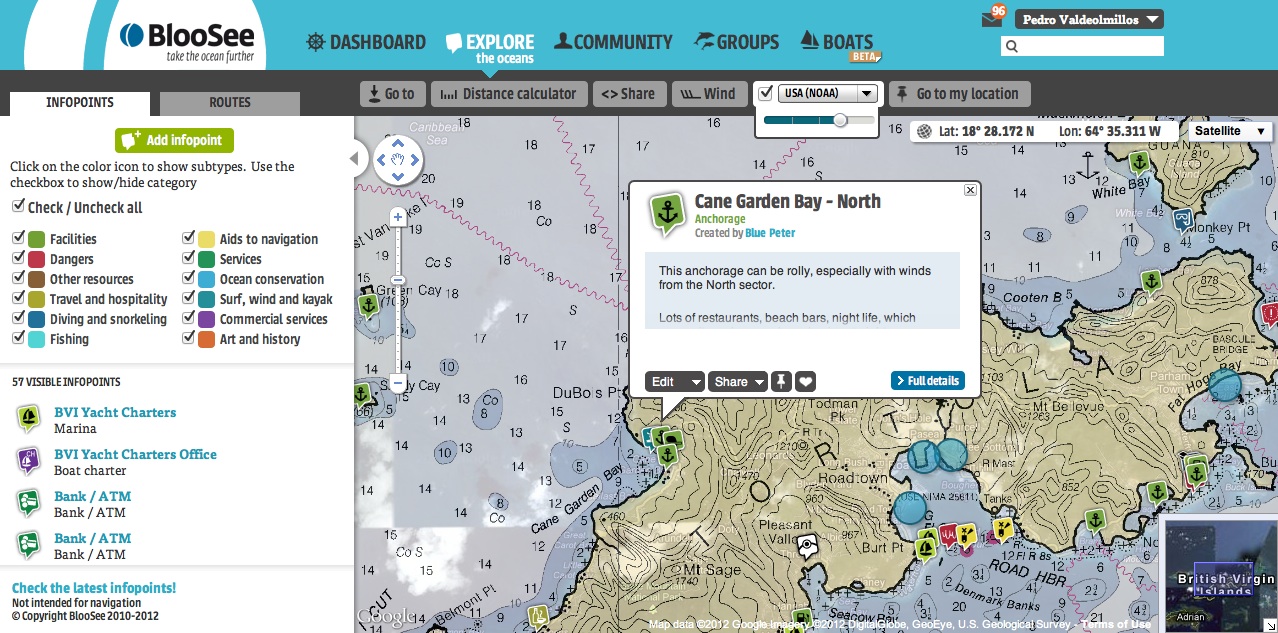Pan the map upward with arrow
The width and height of the screenshot is (1278, 633).
click(x=398, y=143)
